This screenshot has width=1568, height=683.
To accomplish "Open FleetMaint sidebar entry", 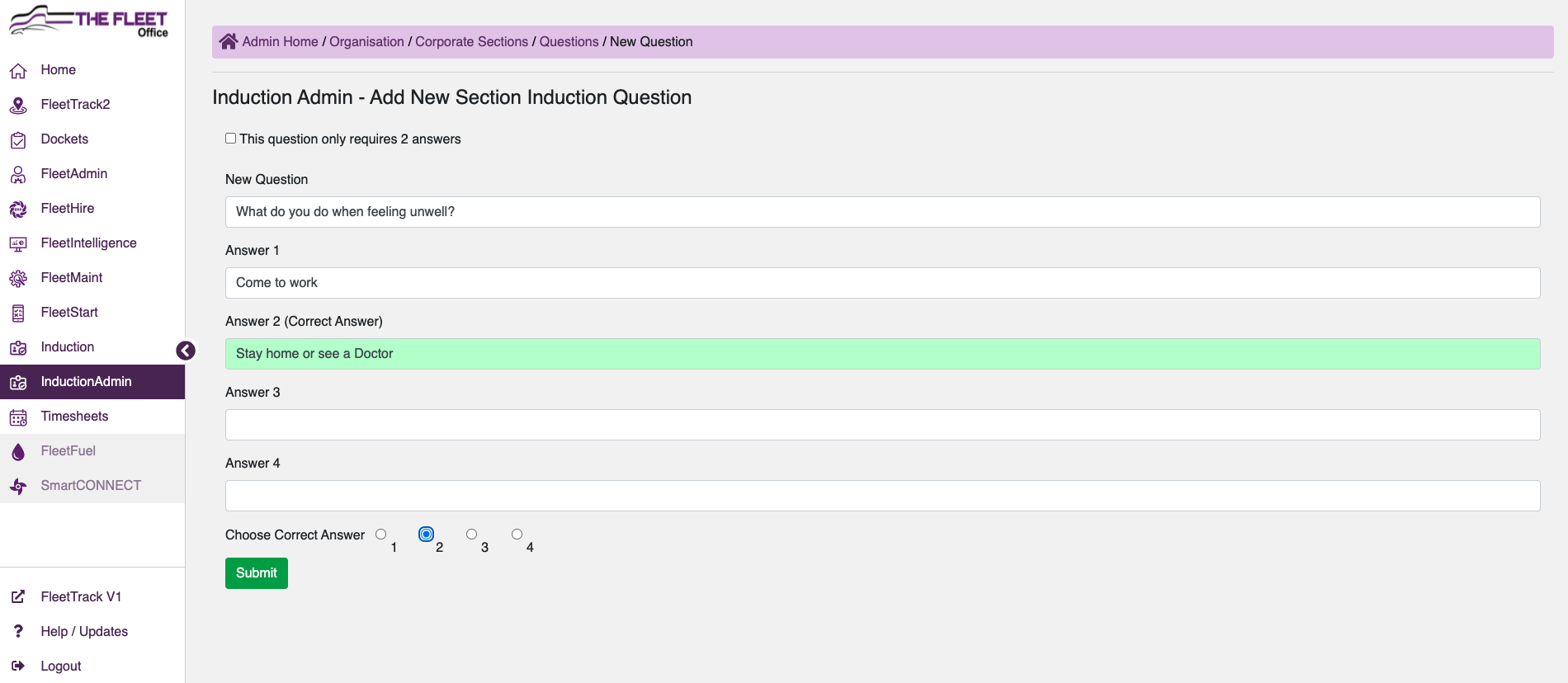I will click(92, 278).
